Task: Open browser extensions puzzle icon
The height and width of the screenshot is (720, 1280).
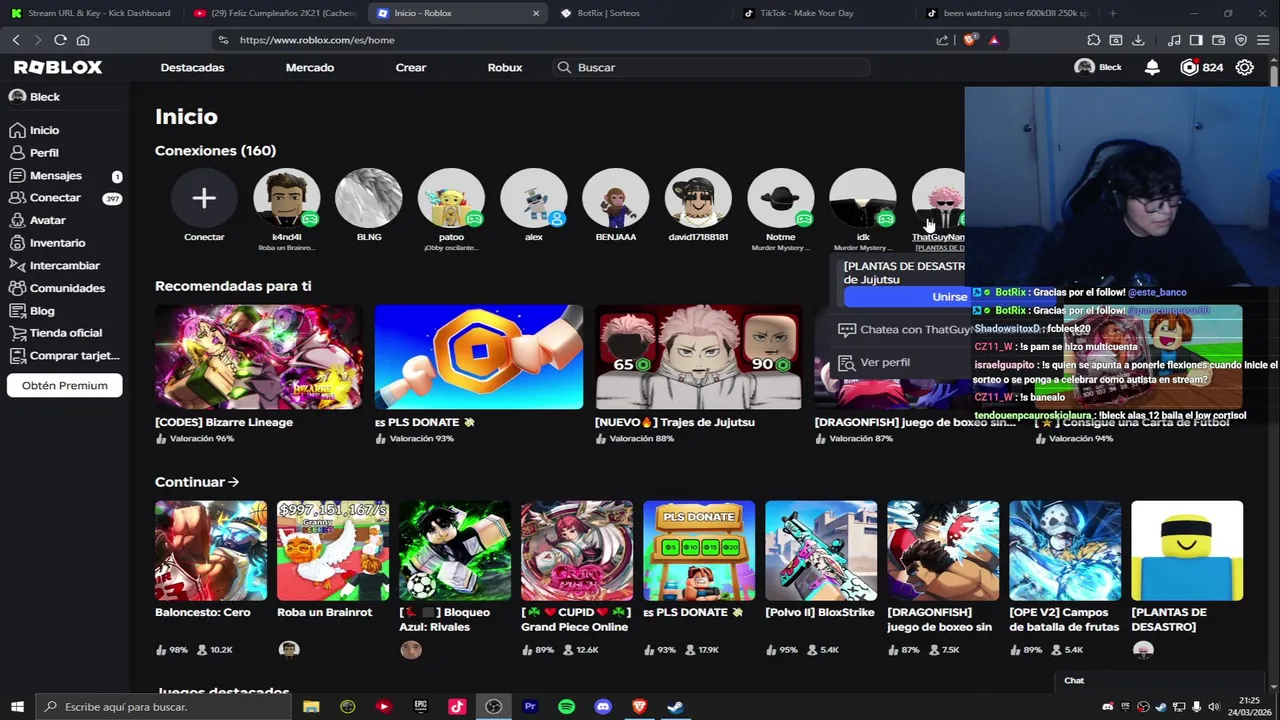Action: click(1093, 40)
